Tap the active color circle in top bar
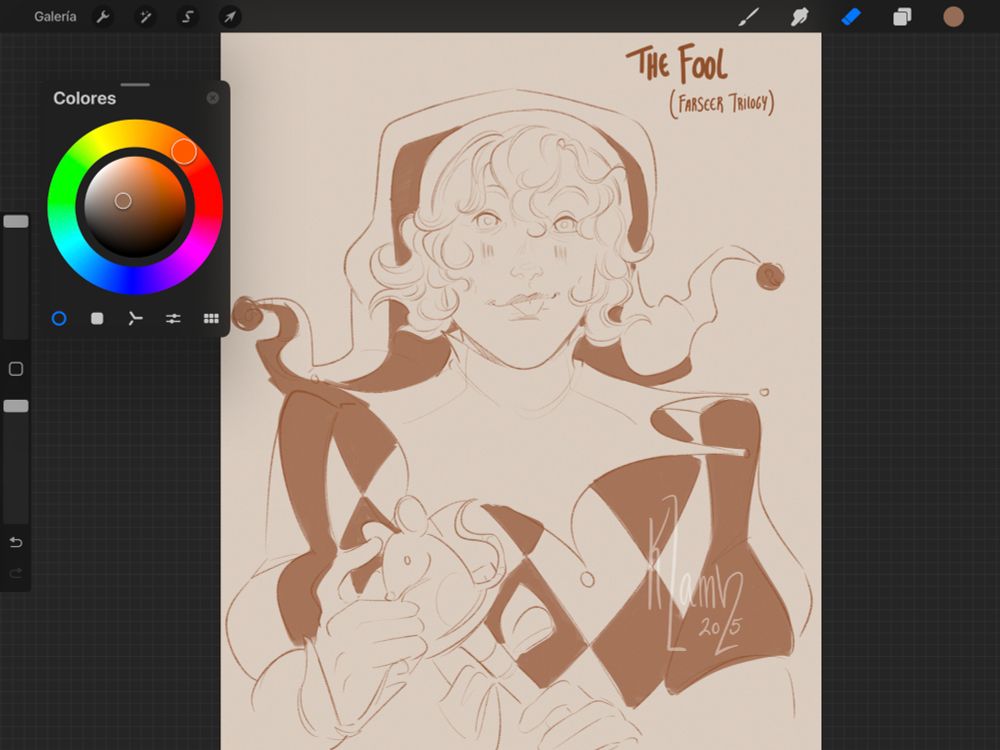The height and width of the screenshot is (750, 1000). click(x=953, y=17)
